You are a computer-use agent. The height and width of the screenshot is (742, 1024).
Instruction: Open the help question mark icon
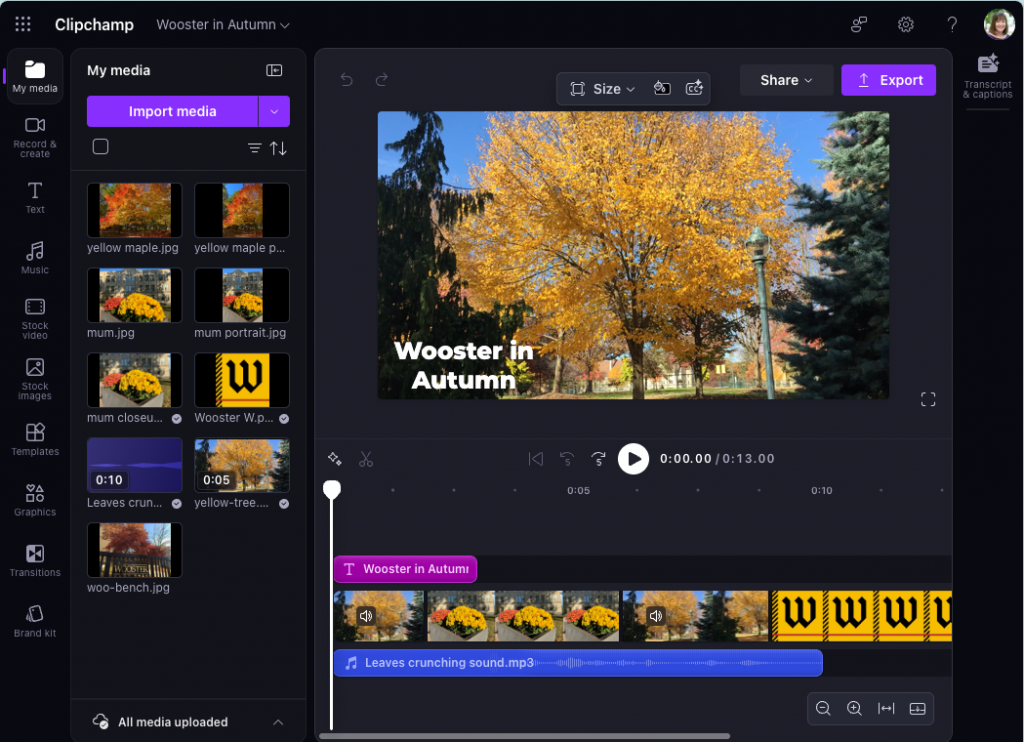tap(952, 25)
